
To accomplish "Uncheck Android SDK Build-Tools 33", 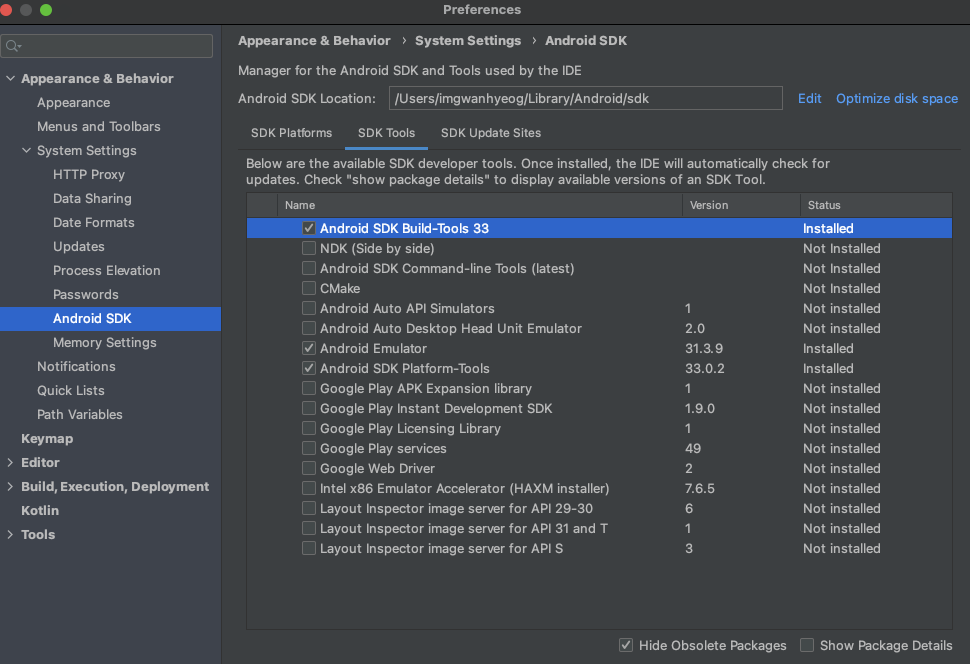I will [x=309, y=228].
